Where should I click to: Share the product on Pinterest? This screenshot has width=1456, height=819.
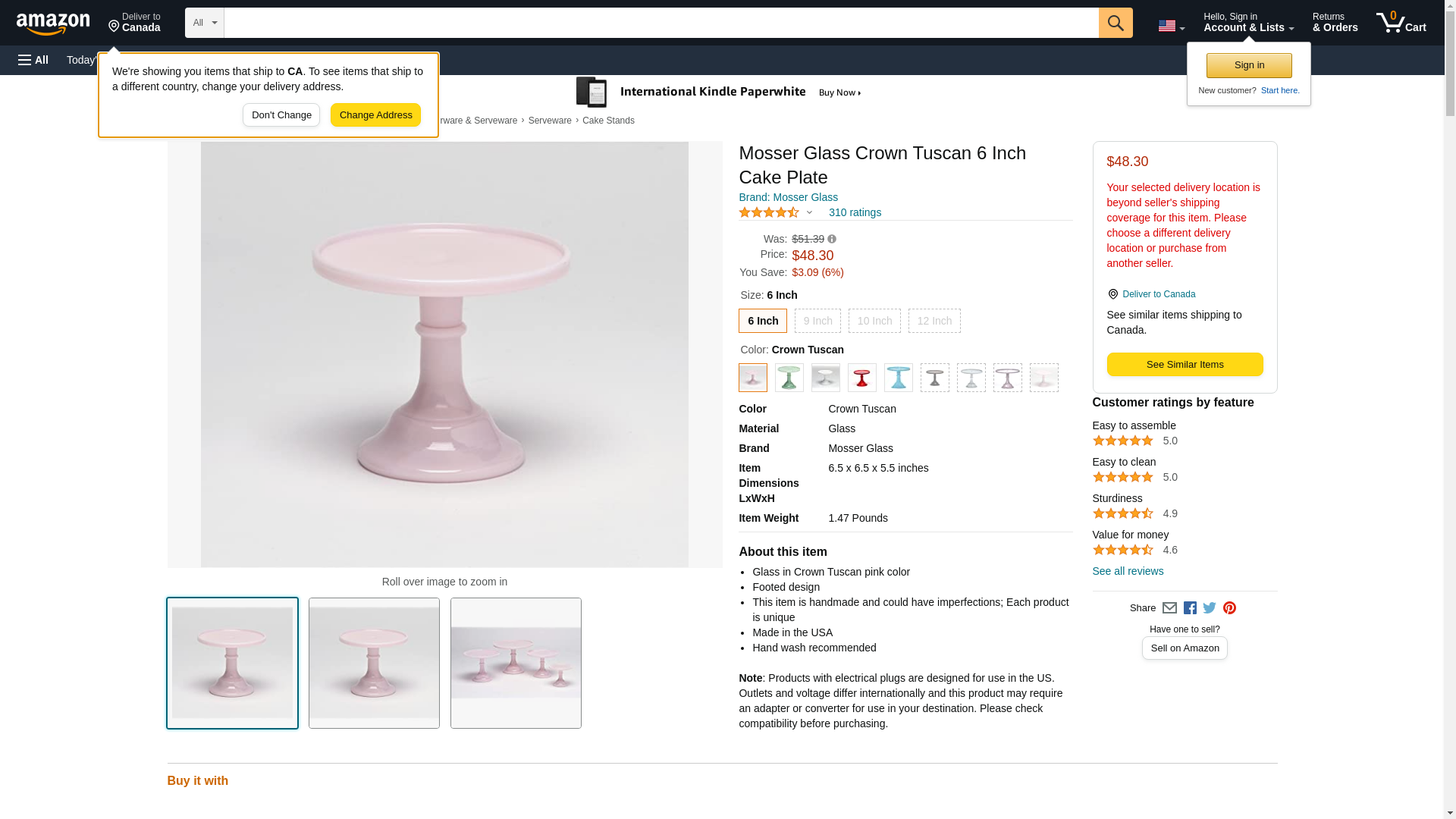click(x=1229, y=608)
